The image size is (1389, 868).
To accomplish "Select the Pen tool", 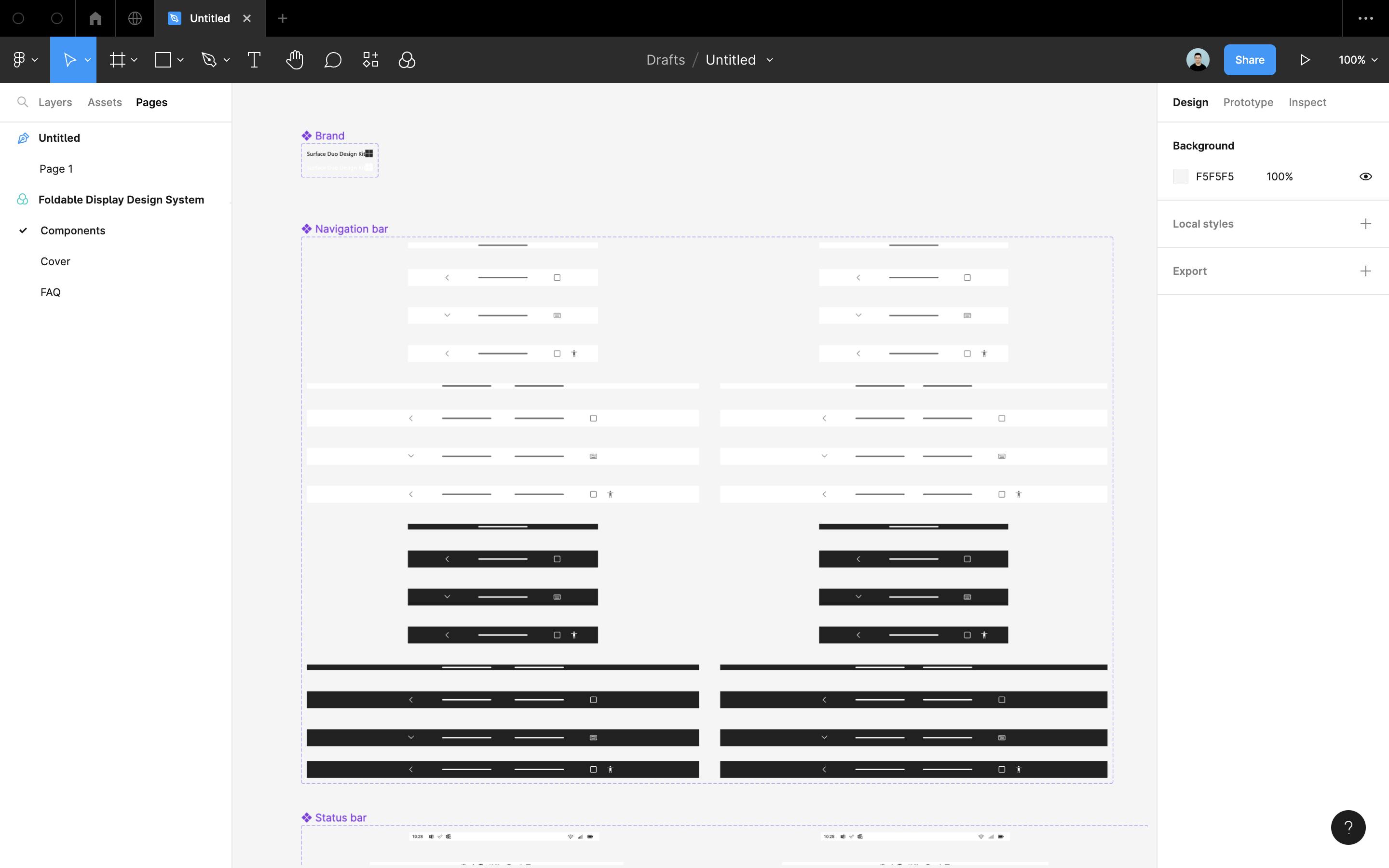I will coord(209,60).
